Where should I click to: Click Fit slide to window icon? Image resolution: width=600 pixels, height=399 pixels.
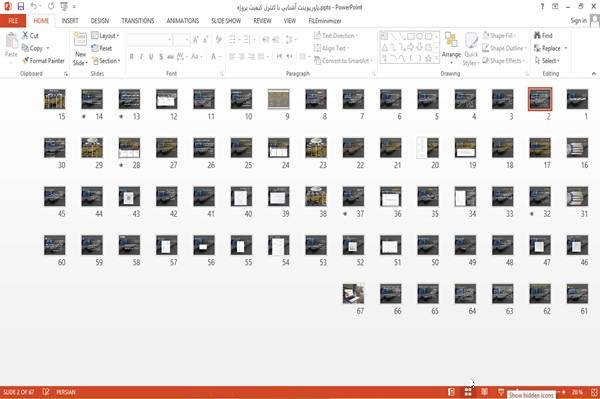tap(594, 392)
